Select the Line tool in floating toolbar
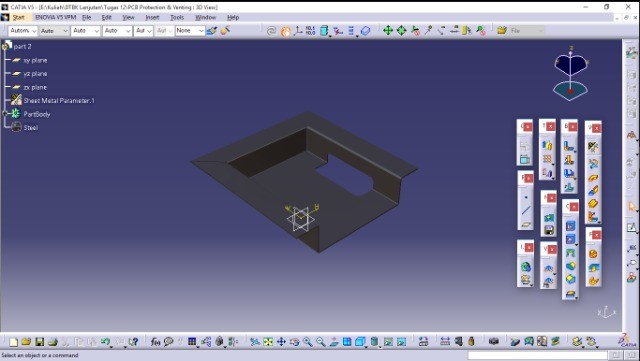Image resolution: width=640 pixels, height=361 pixels. (526, 211)
